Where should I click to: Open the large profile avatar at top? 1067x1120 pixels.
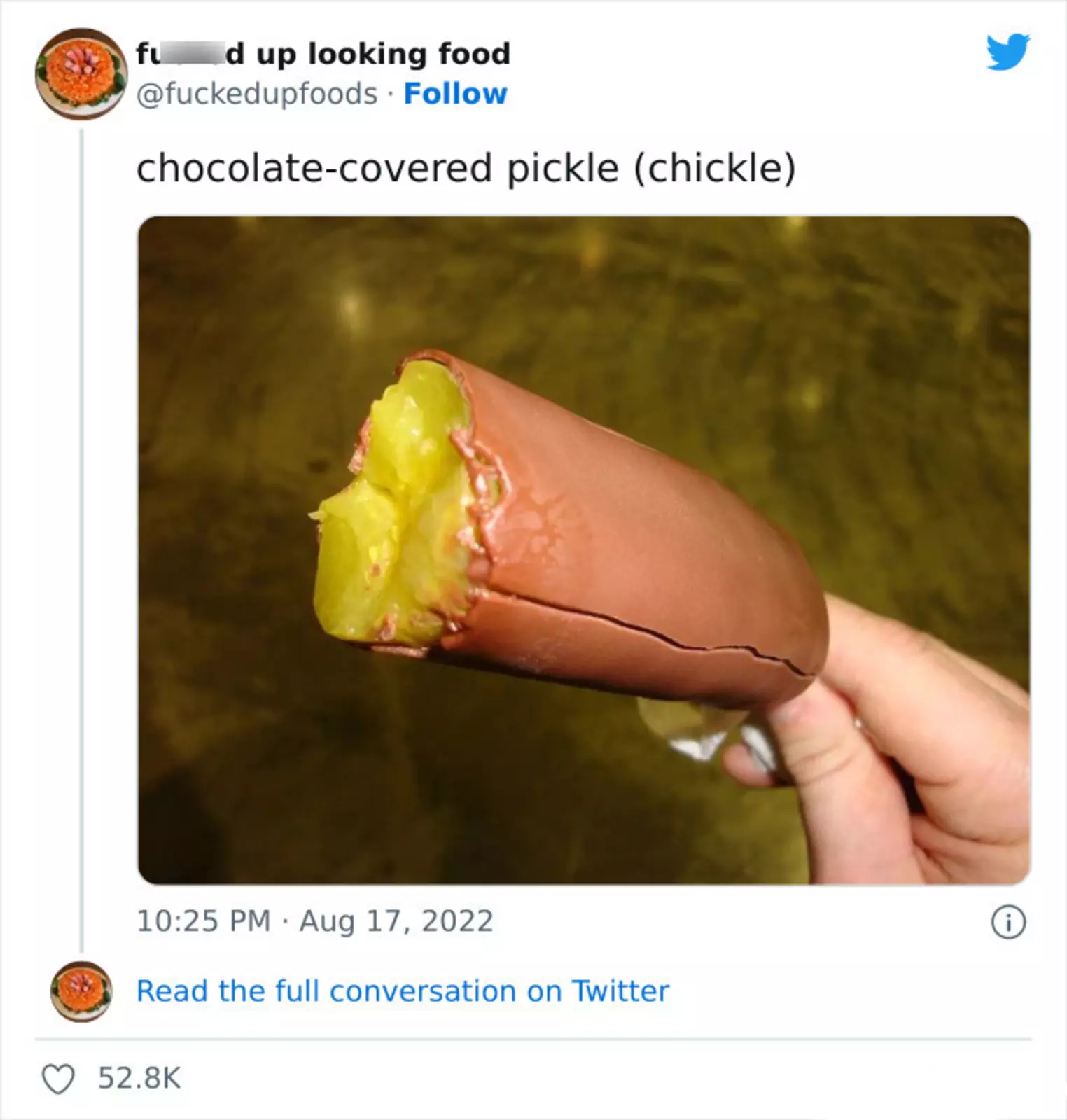[x=81, y=73]
